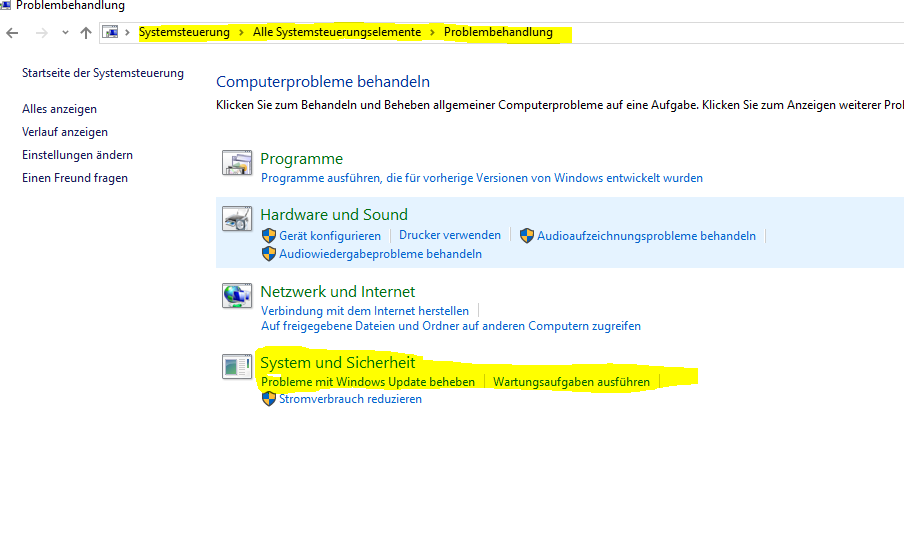The width and height of the screenshot is (904, 533).
Task: Open Verbindung mit dem Internet herstellen
Action: (x=365, y=311)
